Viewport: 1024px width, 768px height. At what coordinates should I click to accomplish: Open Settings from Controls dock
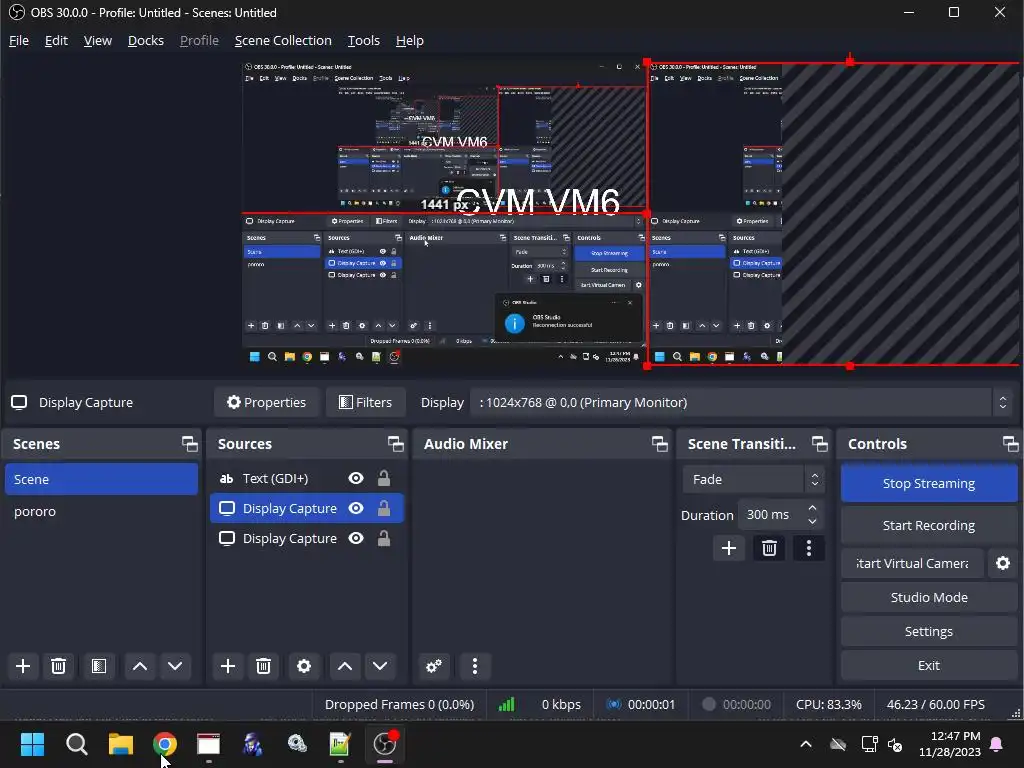929,631
